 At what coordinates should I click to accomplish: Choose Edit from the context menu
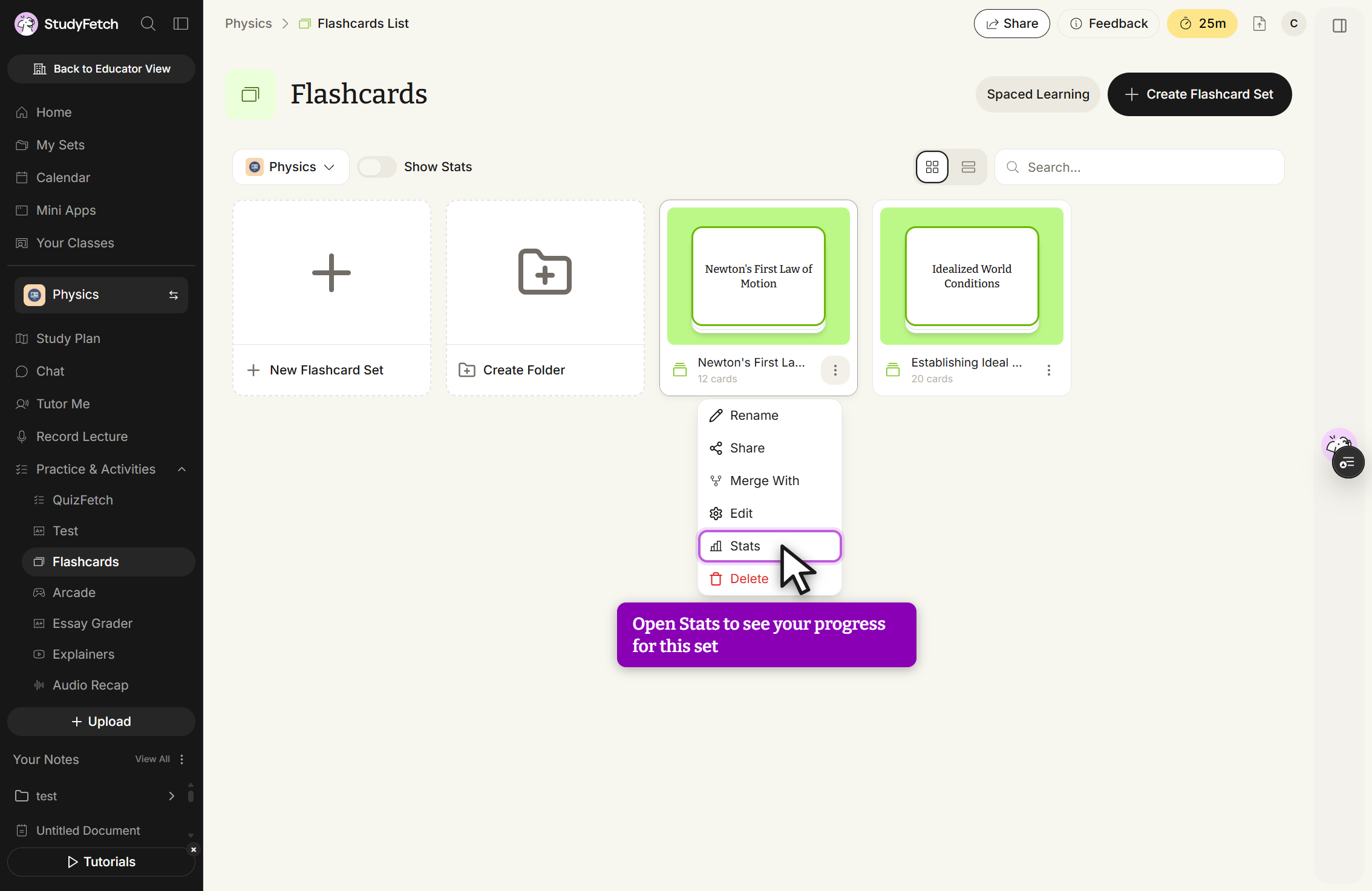tap(769, 514)
